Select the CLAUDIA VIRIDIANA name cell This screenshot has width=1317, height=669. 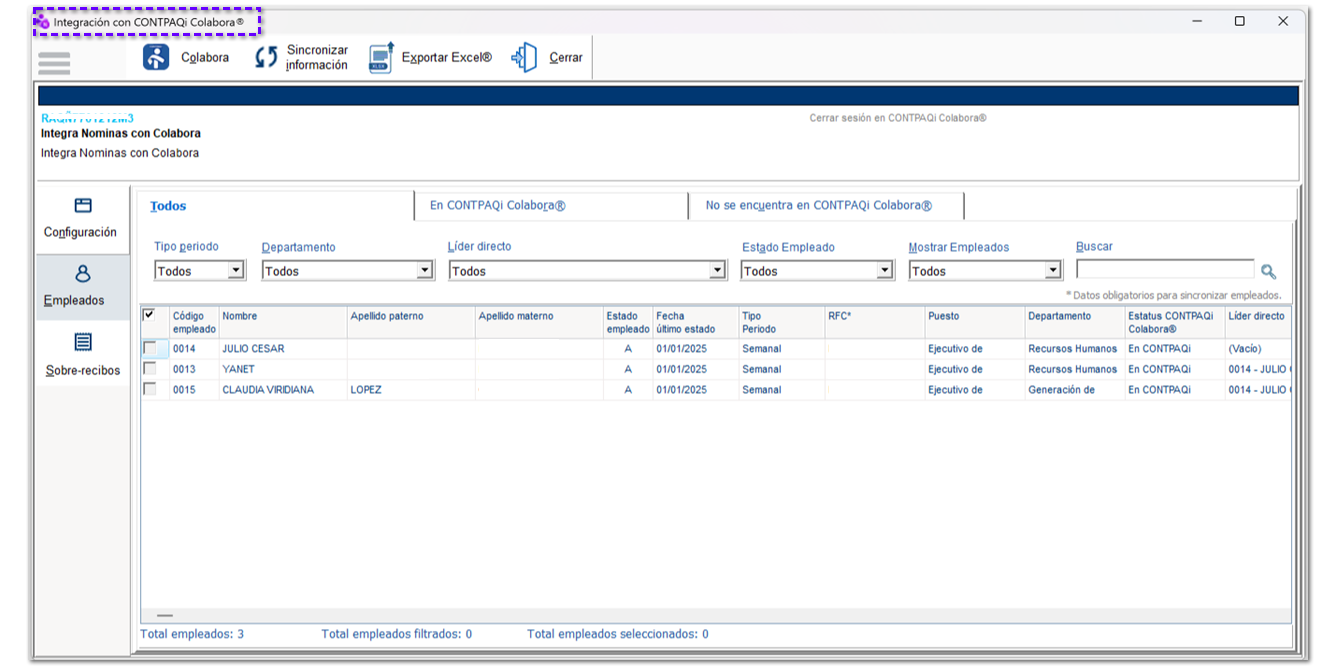click(x=283, y=390)
